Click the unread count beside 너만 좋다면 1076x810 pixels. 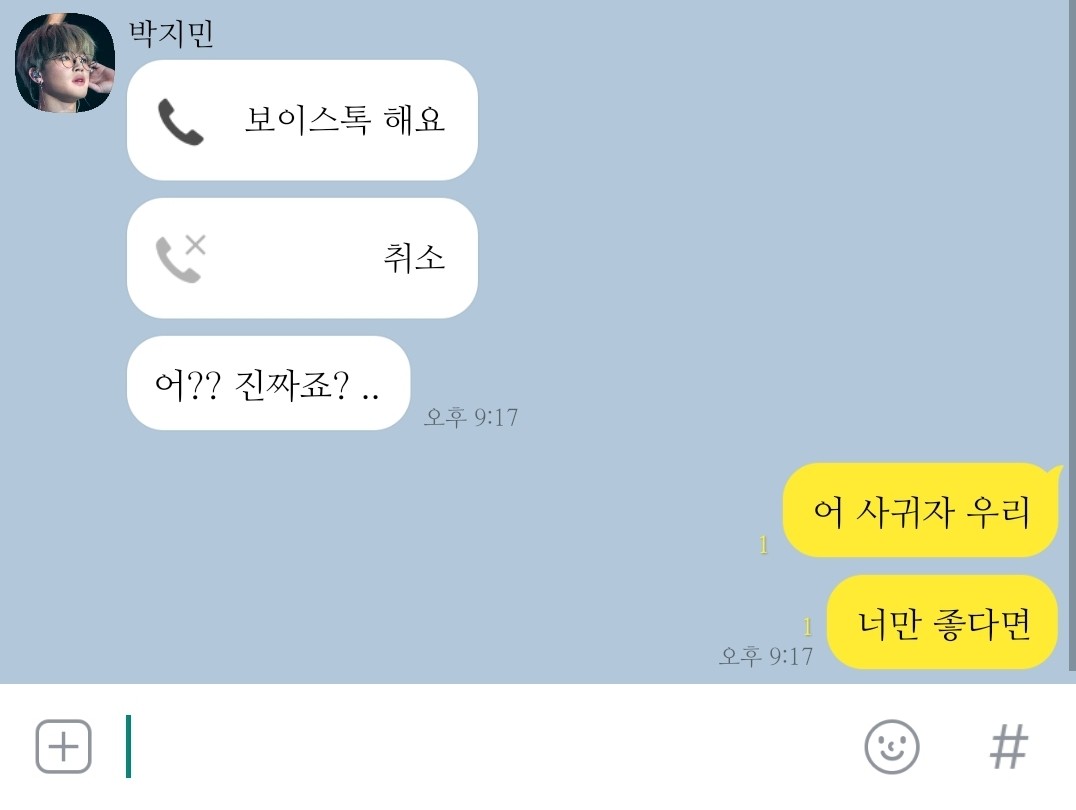tap(808, 626)
